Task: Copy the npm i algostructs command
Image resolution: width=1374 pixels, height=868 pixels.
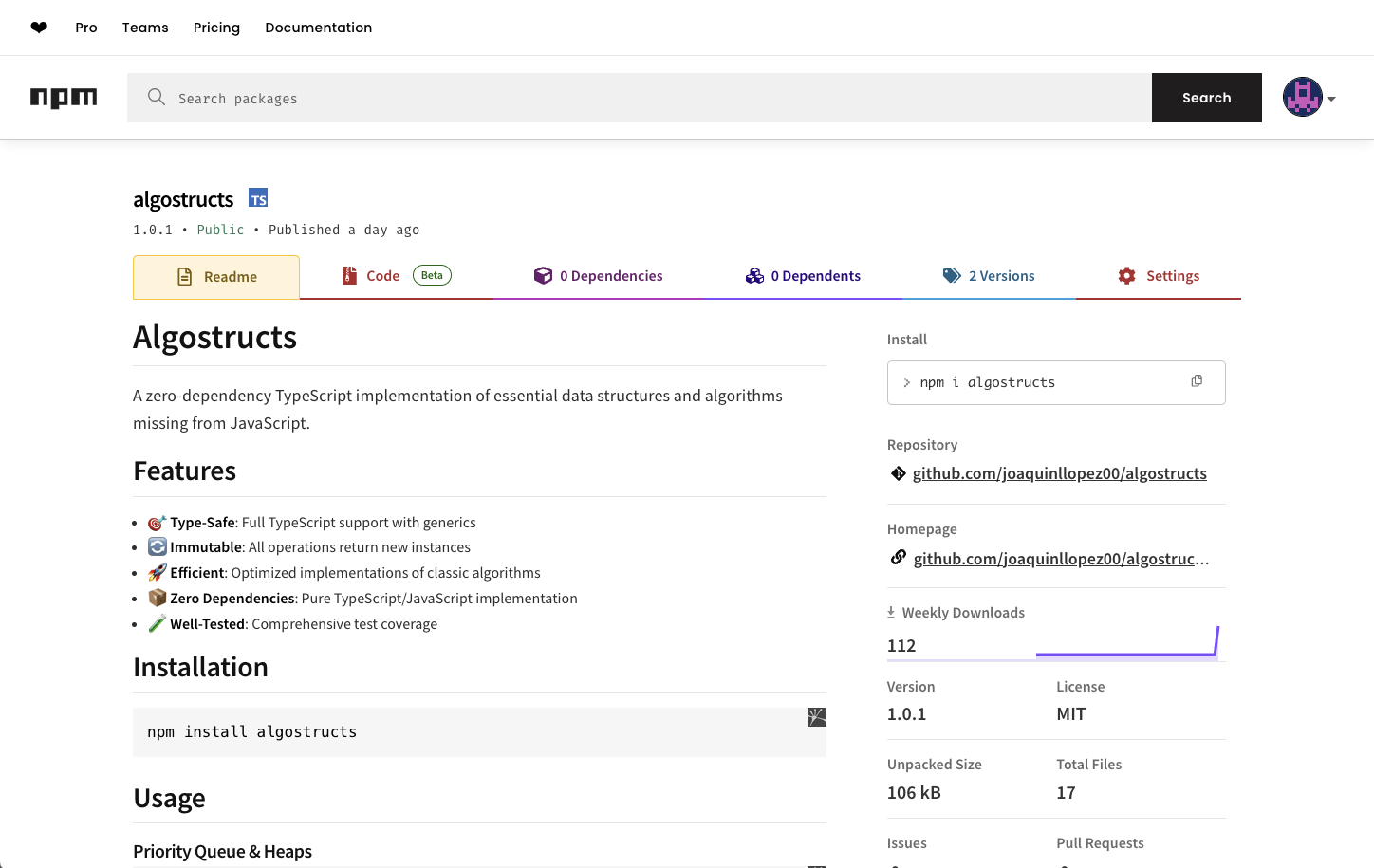Action: [x=1197, y=381]
